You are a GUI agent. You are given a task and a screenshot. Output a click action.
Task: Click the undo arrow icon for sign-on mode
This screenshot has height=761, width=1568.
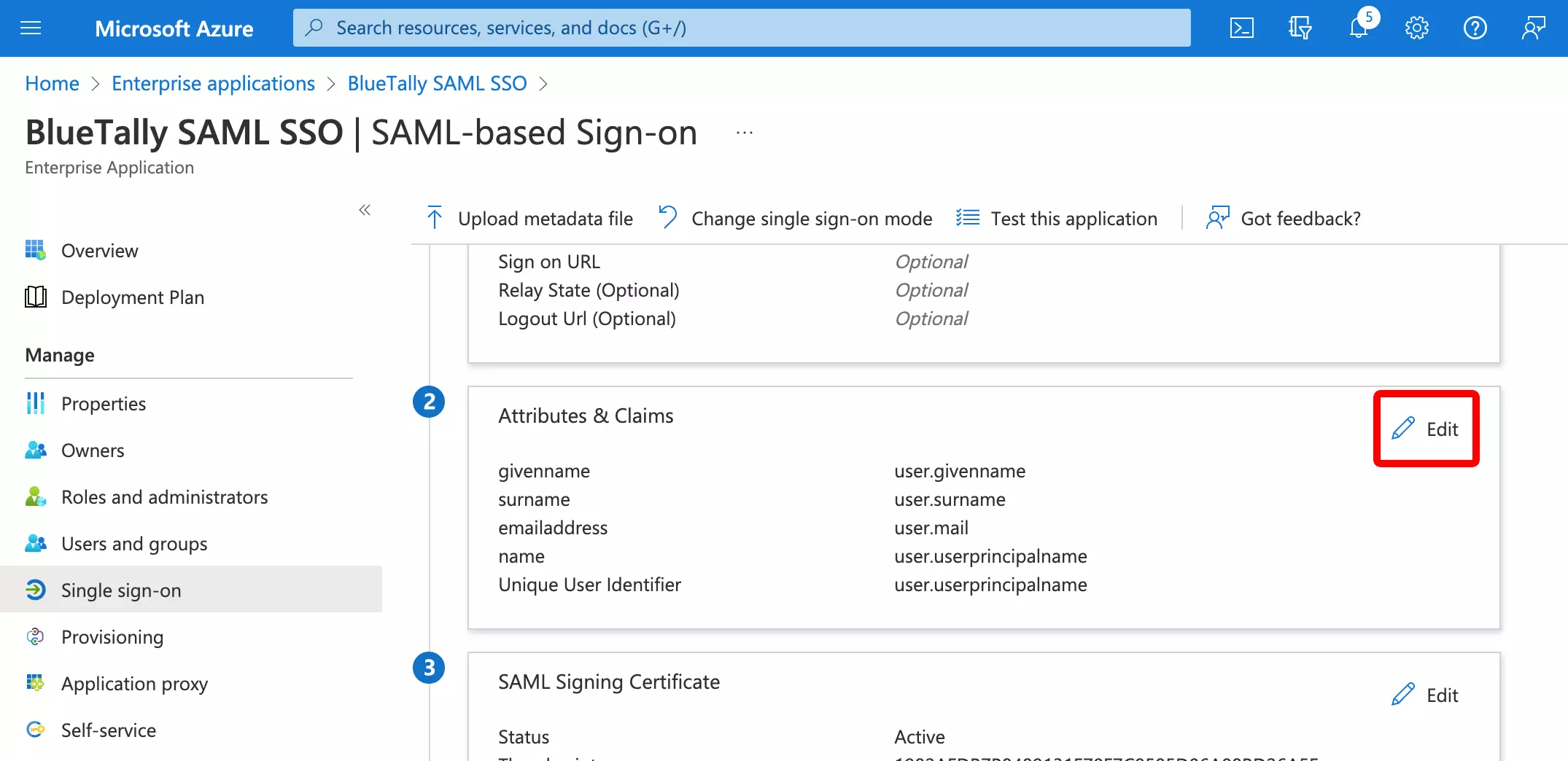pyautogui.click(x=667, y=216)
